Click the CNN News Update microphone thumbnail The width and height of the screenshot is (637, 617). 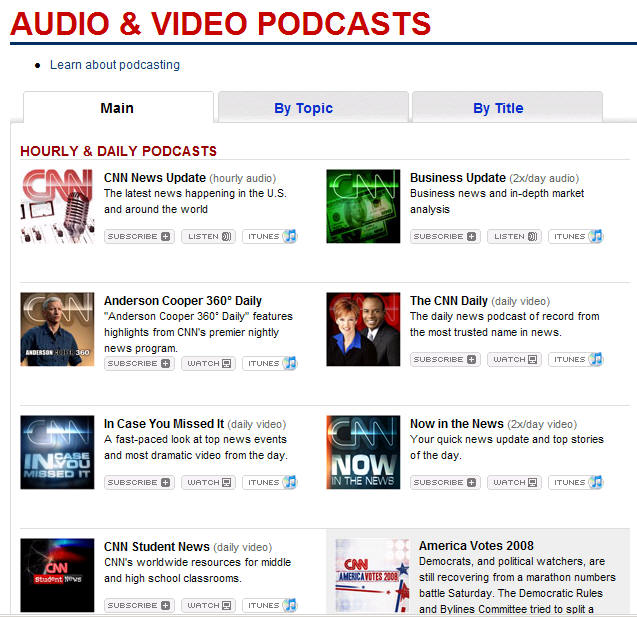click(57, 206)
